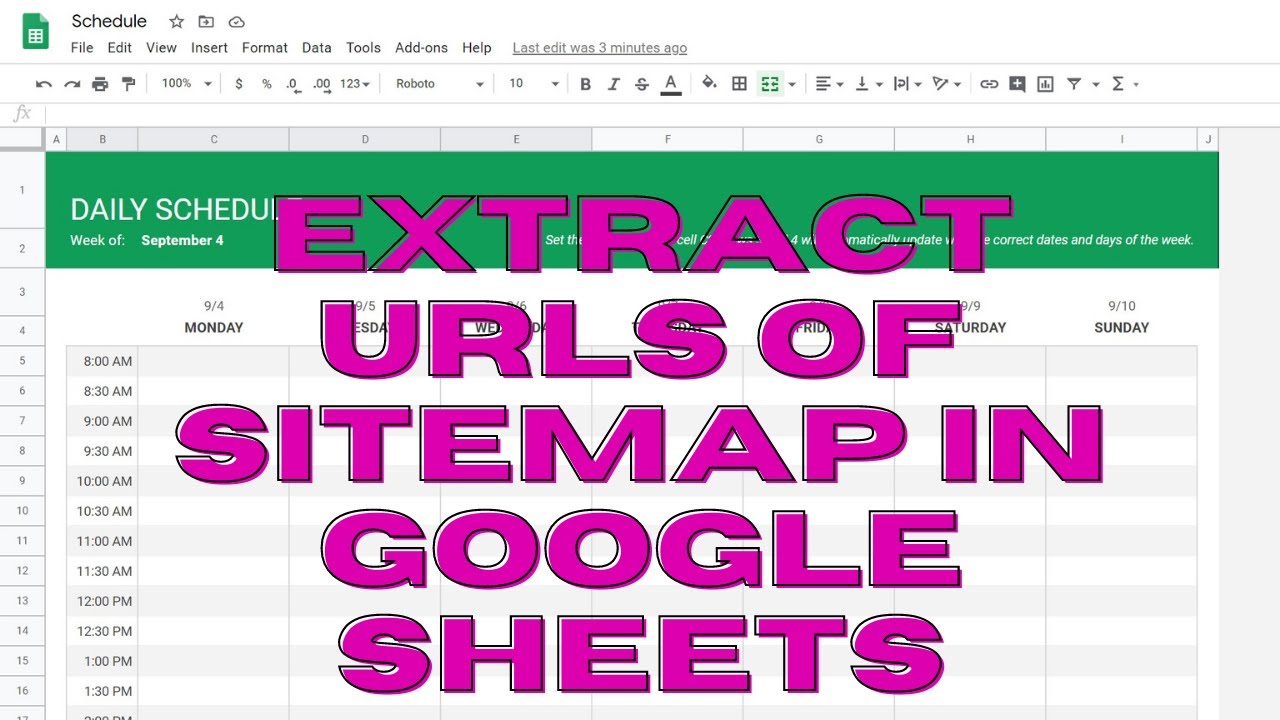Open the View menu
Screen dimensions: 1280x720
coord(161,48)
